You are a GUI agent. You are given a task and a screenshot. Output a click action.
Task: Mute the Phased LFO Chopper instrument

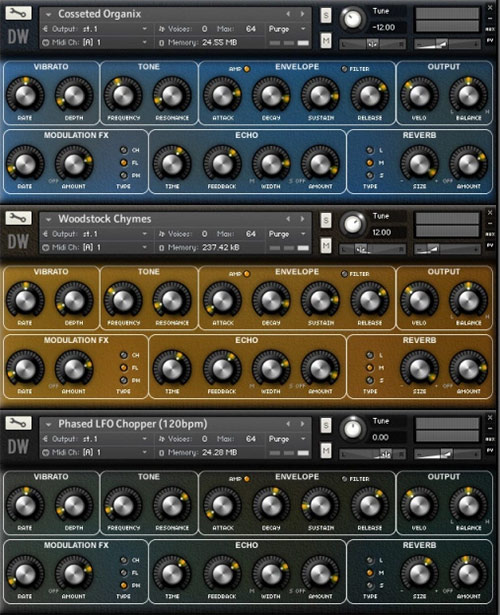tap(325, 451)
